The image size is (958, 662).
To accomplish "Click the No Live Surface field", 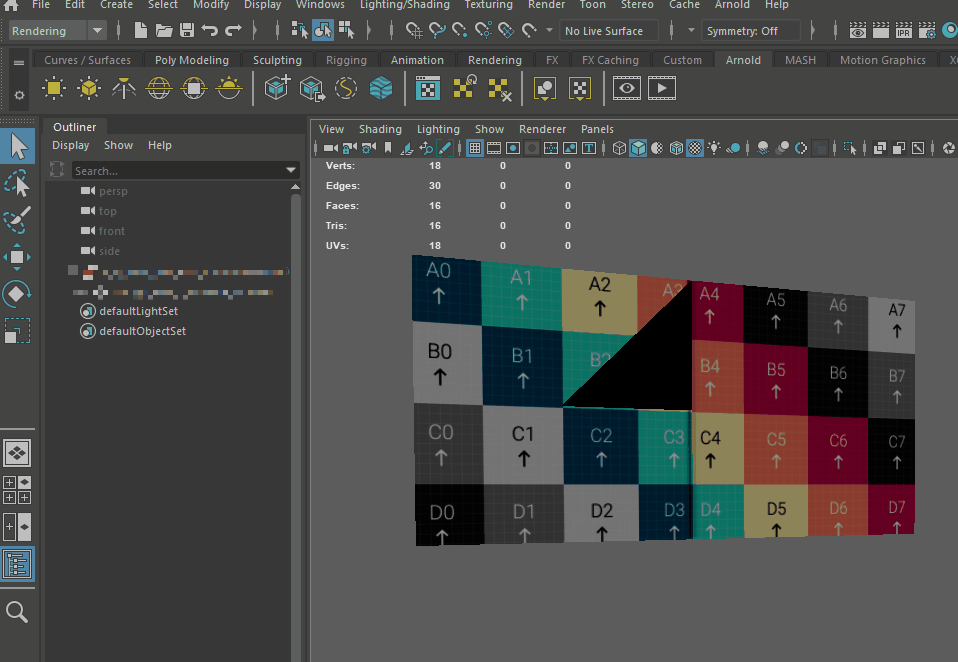I will pos(608,31).
